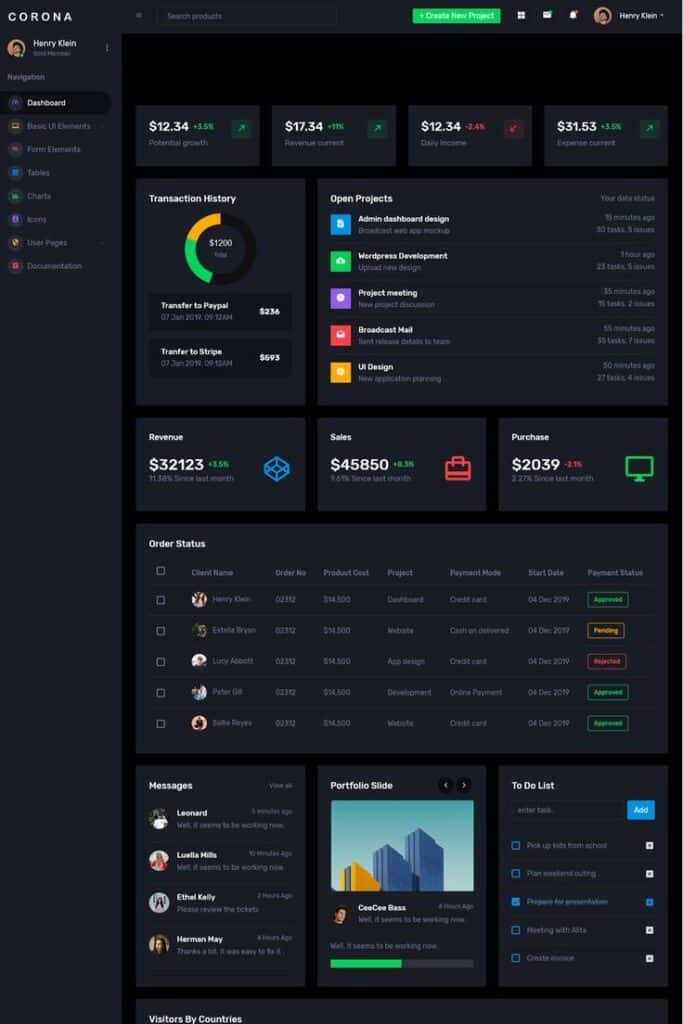Focus the Search products input field
This screenshot has width=683, height=1024.
[x=250, y=16]
